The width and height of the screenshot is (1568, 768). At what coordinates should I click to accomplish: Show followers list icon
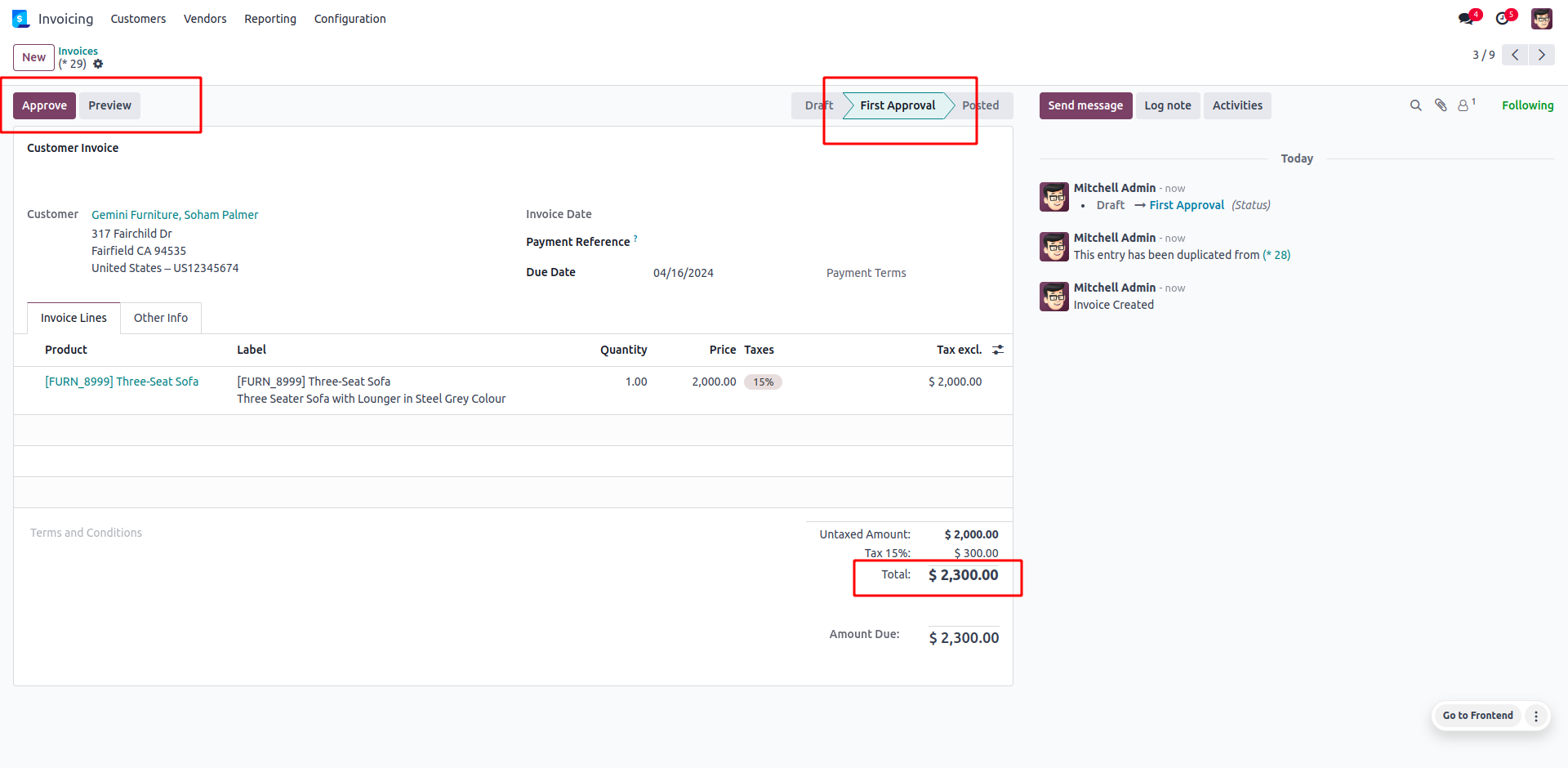1464,105
